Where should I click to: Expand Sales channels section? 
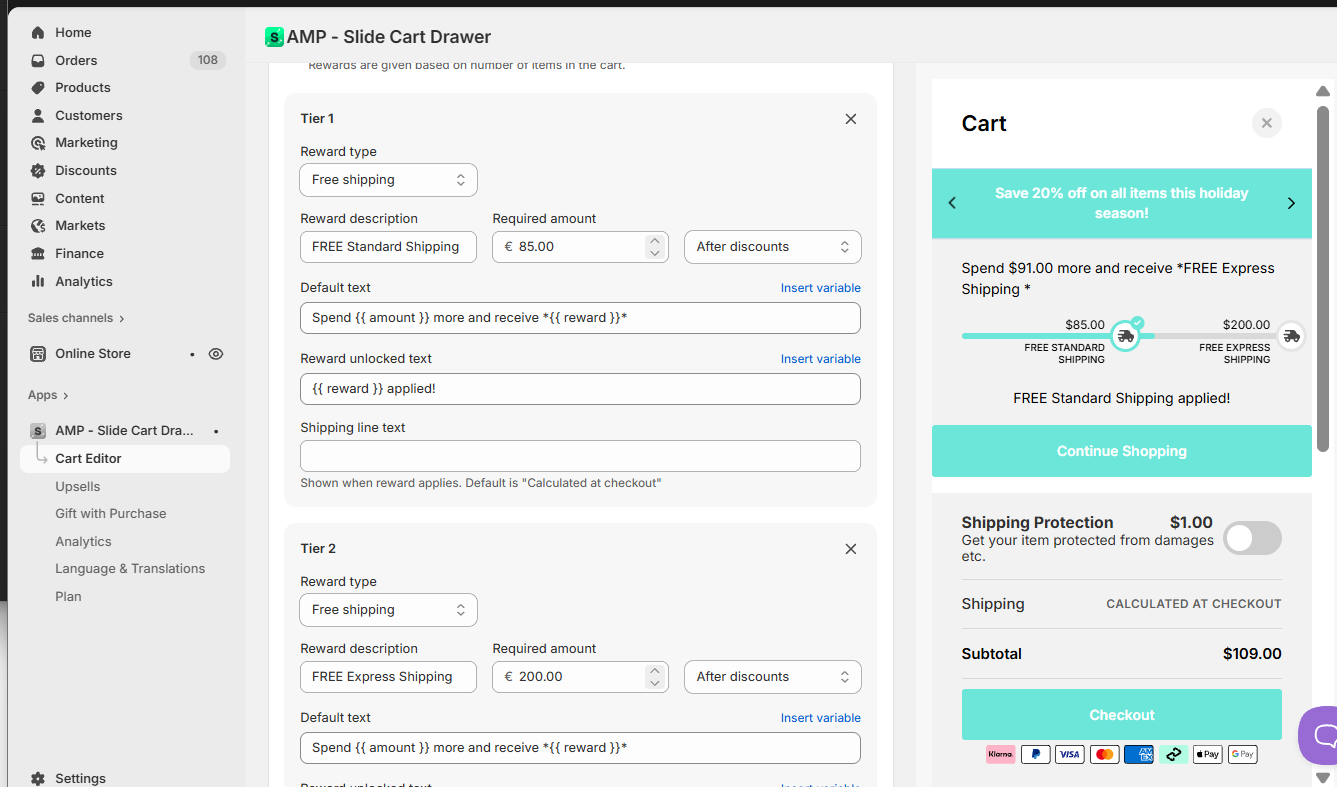[x=76, y=318]
